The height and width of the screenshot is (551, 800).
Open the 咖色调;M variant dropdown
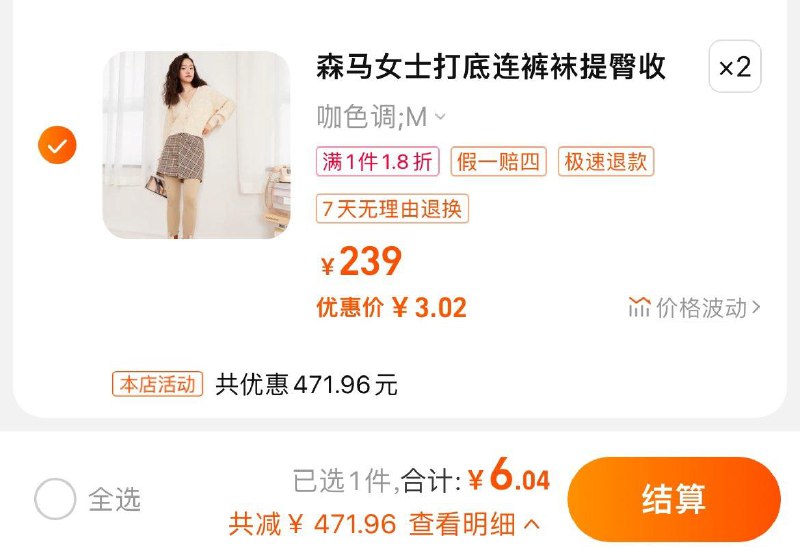point(381,117)
